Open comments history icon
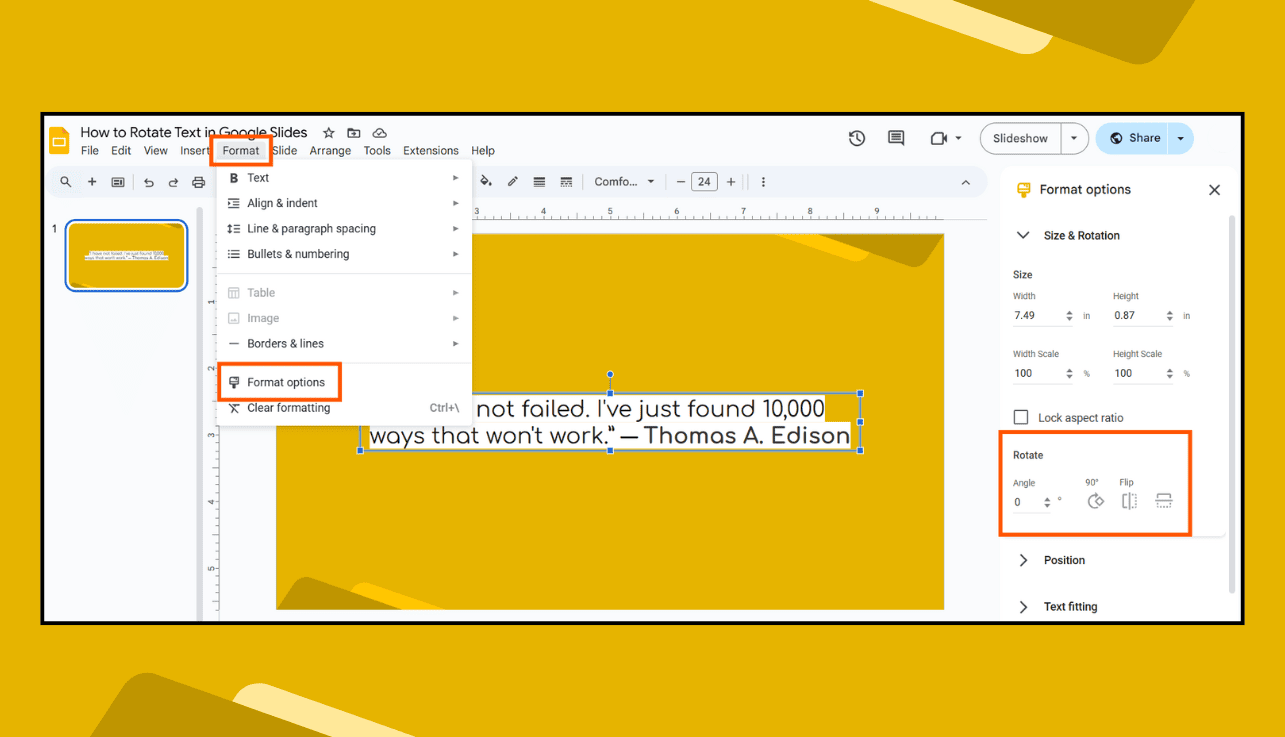 pyautogui.click(x=896, y=138)
